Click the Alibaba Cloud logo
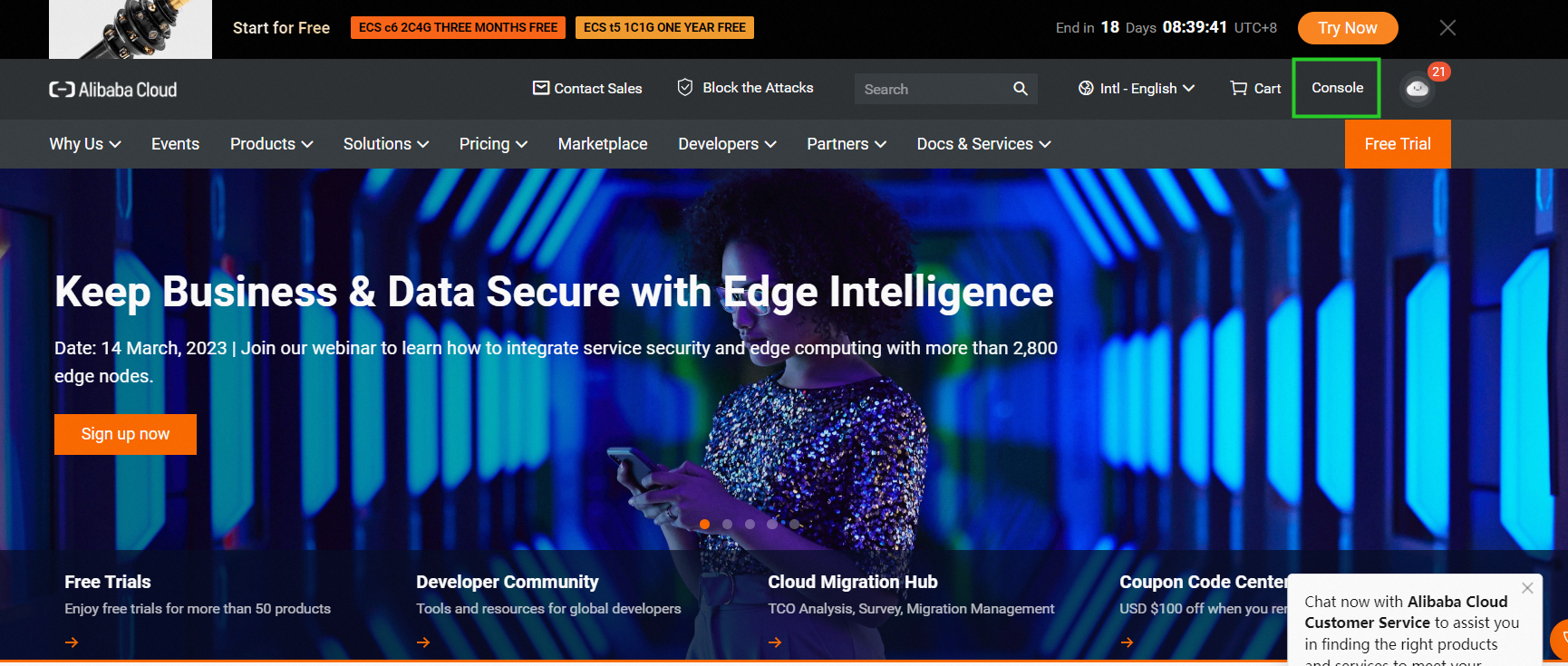1568x666 pixels. pyautogui.click(x=113, y=89)
